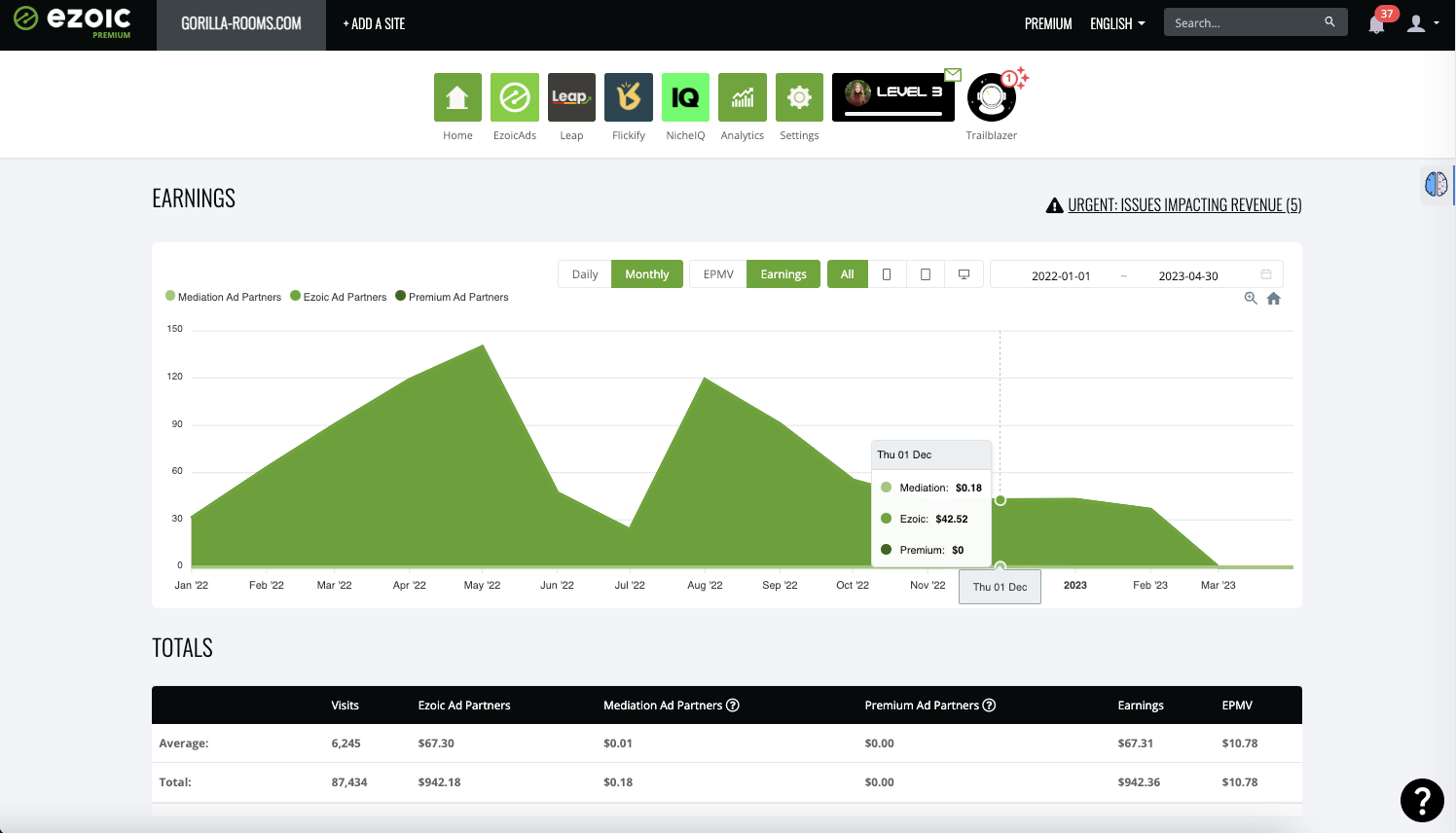
Task: Toggle Premium Ad Partners legend
Action: pyautogui.click(x=452, y=297)
